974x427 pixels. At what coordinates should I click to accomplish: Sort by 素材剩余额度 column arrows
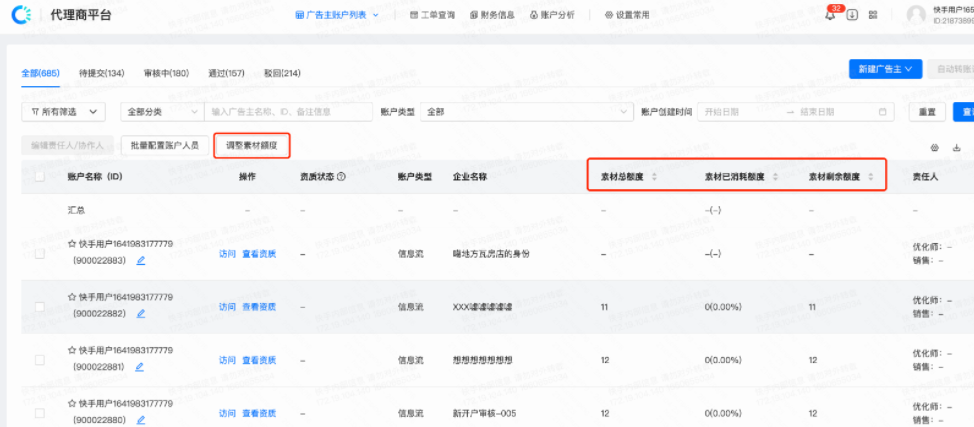click(870, 177)
